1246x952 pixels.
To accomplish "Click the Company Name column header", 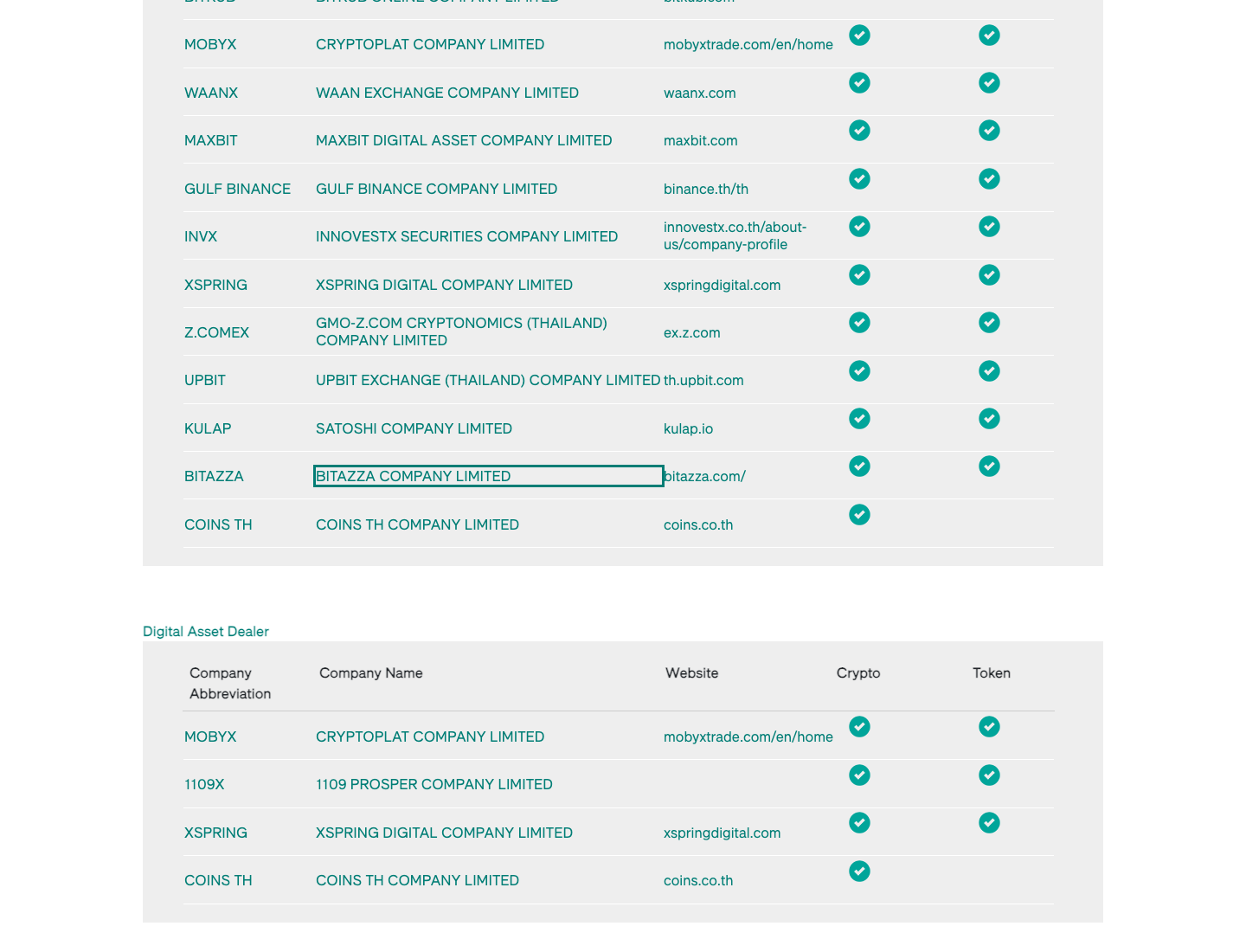I will tap(371, 672).
